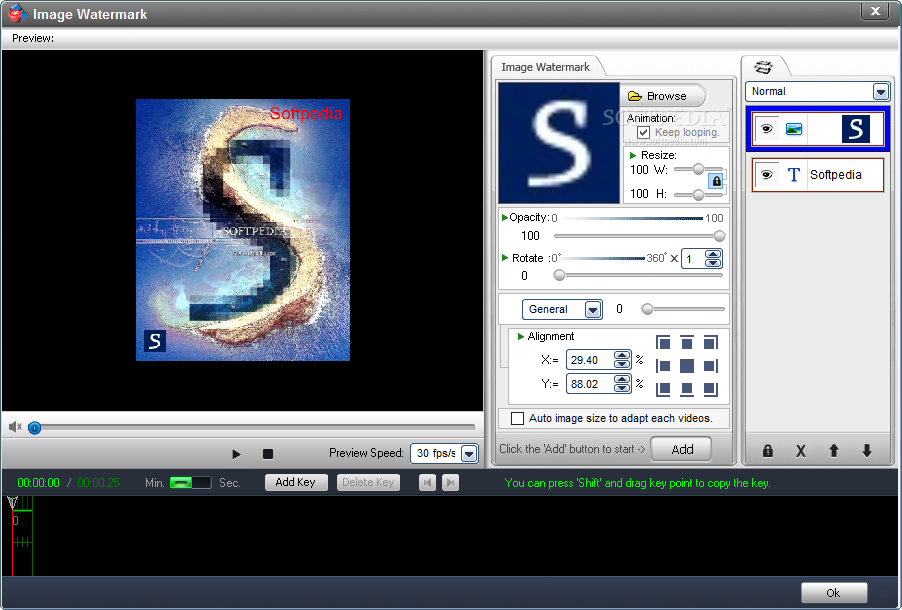The width and height of the screenshot is (902, 610).
Task: Align watermark to top-left corner
Action: coord(663,343)
